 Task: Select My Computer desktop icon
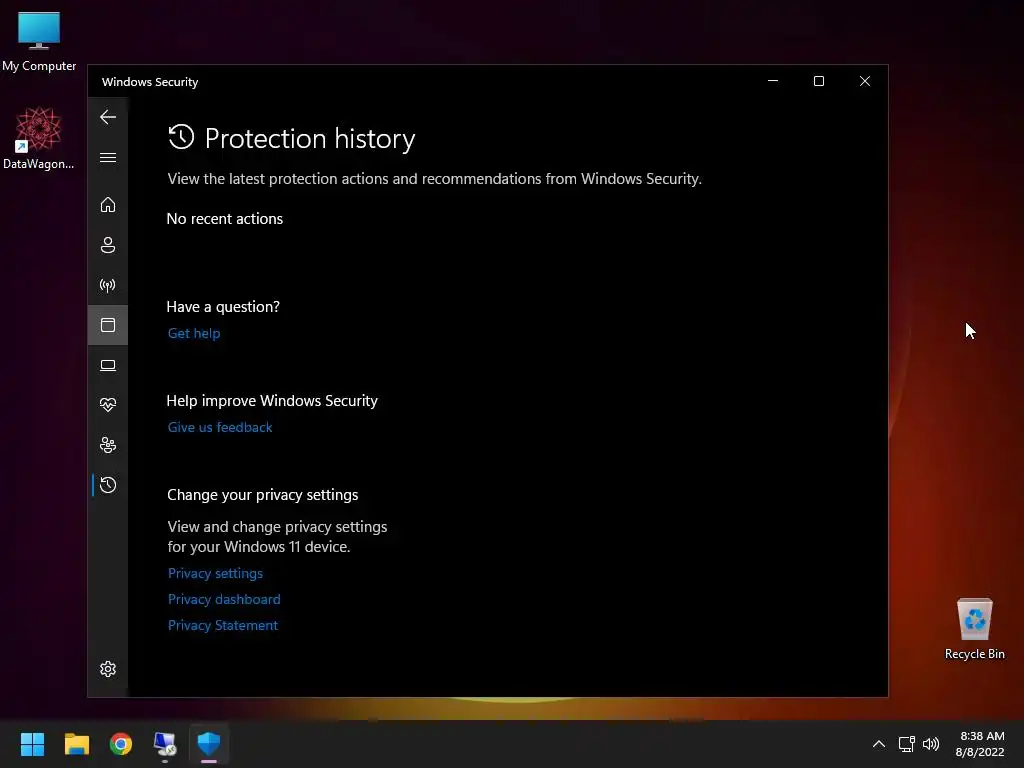click(39, 42)
